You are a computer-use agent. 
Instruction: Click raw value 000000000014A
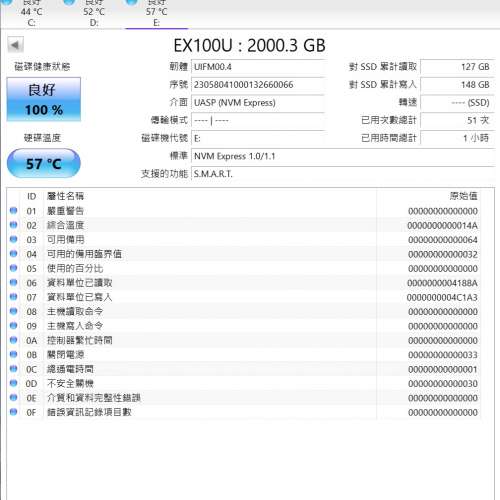[442, 226]
